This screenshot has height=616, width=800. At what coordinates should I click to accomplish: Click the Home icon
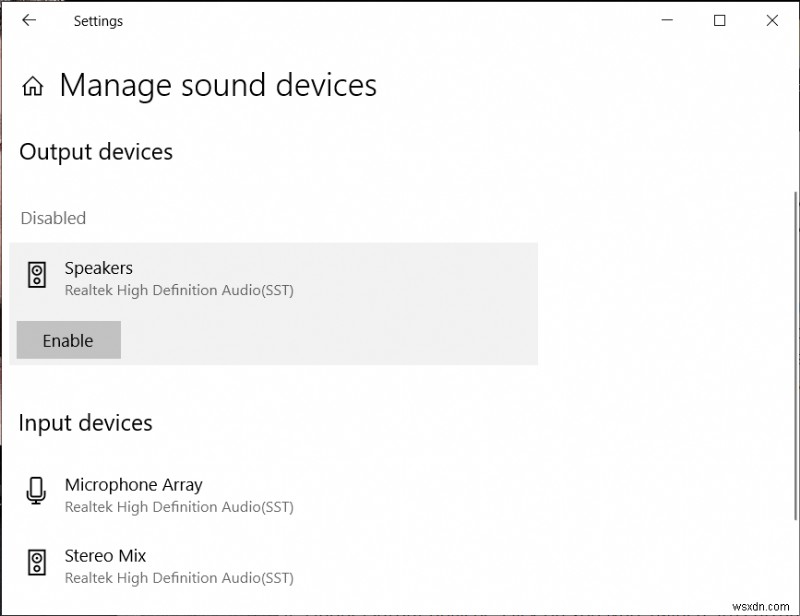tap(33, 87)
